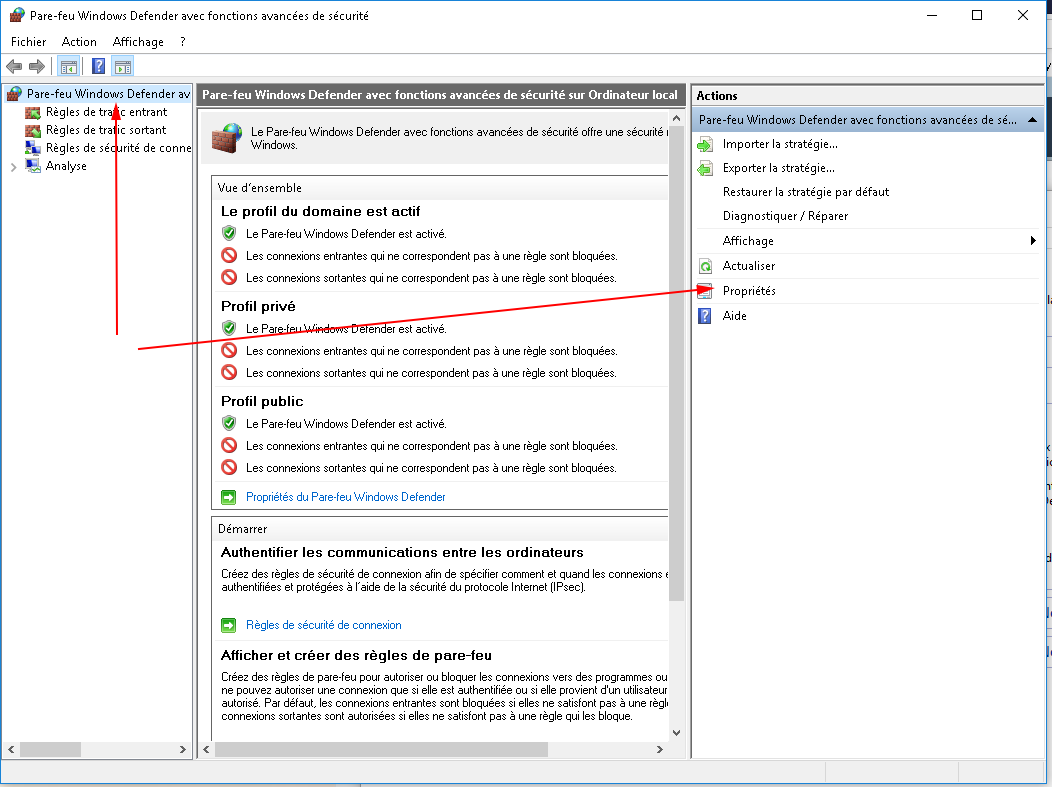Select Règles de trafic entrant in tree
This screenshot has height=787, width=1052.
pyautogui.click(x=107, y=112)
